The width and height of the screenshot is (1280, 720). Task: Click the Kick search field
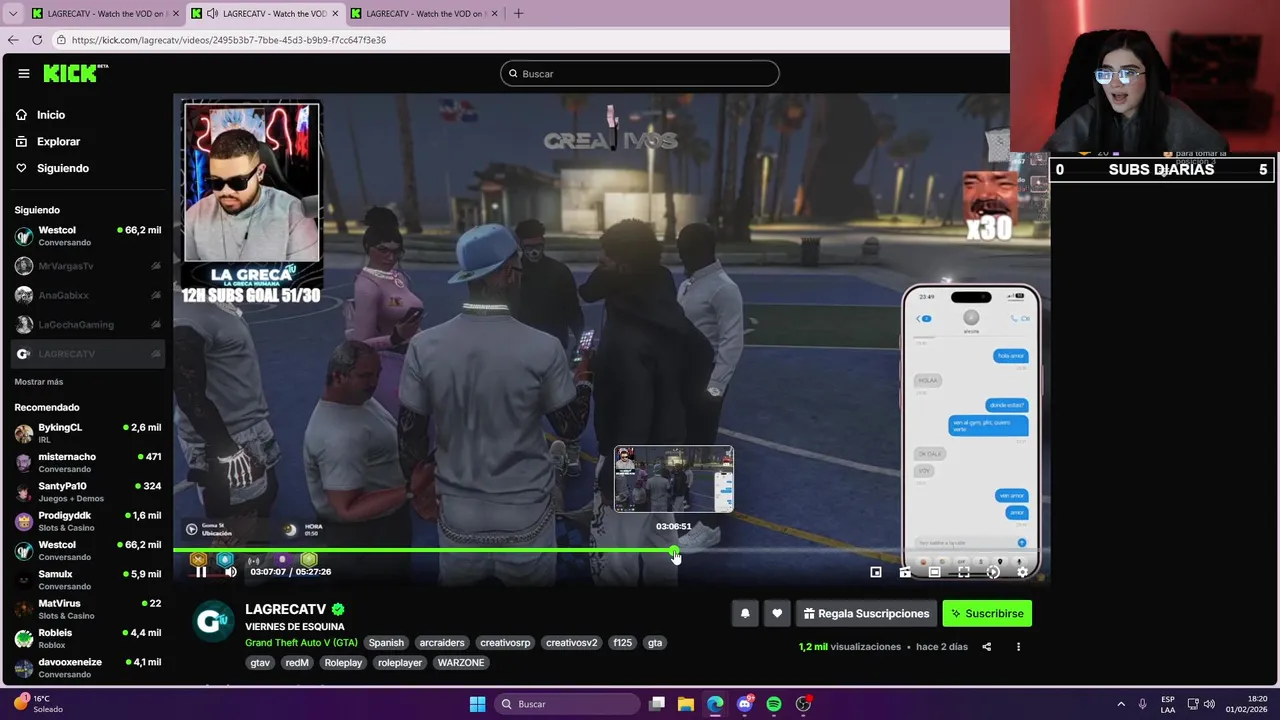640,73
